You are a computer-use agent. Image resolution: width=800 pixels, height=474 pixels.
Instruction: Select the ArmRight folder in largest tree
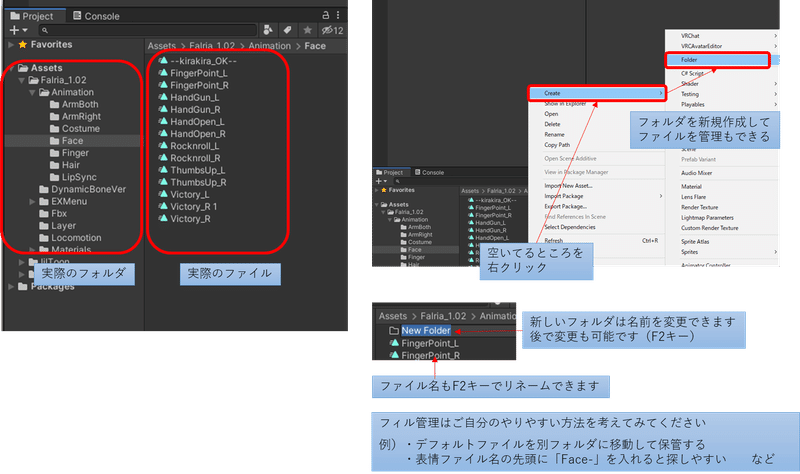[76, 116]
